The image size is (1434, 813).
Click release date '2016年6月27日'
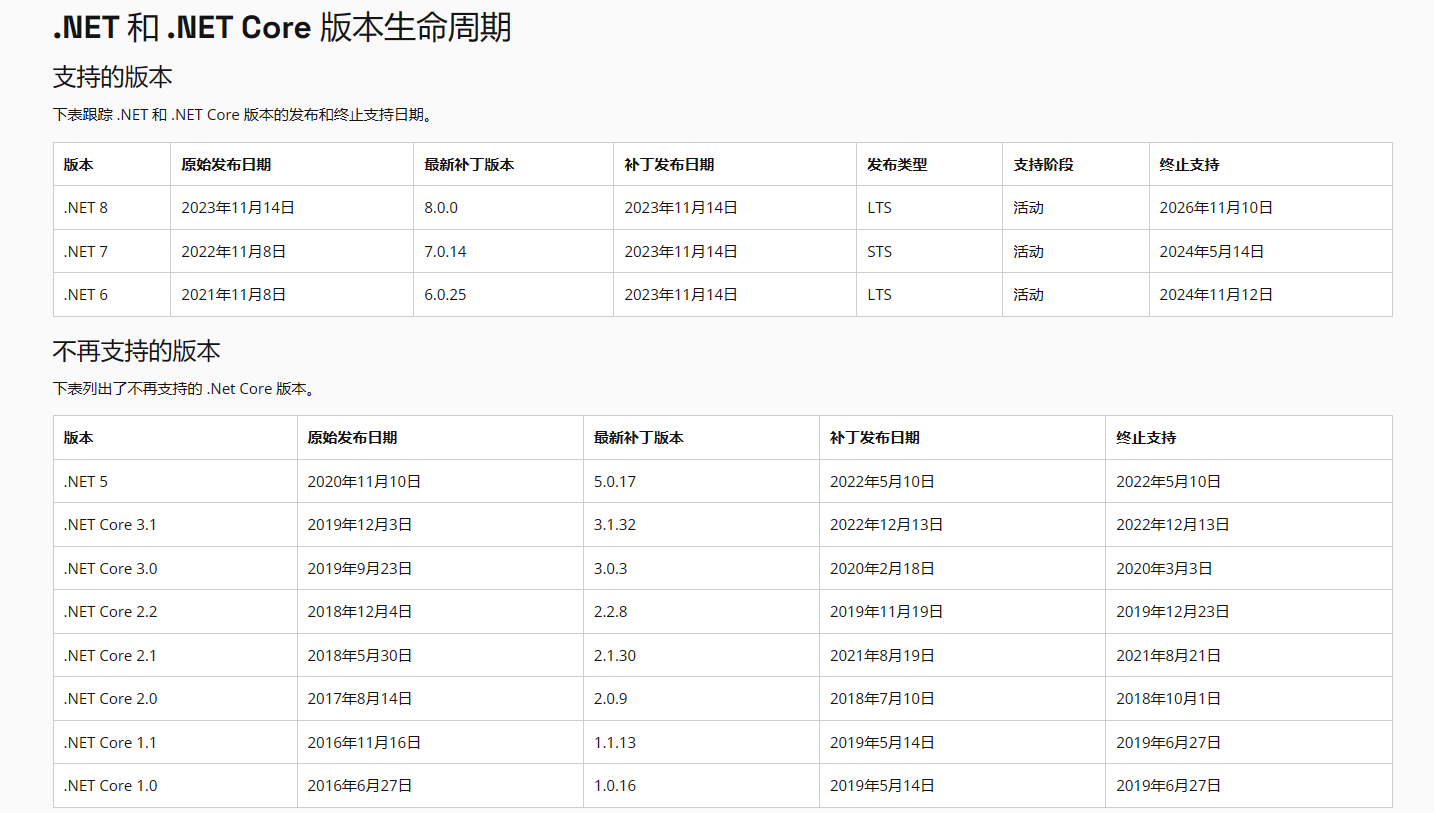(360, 785)
